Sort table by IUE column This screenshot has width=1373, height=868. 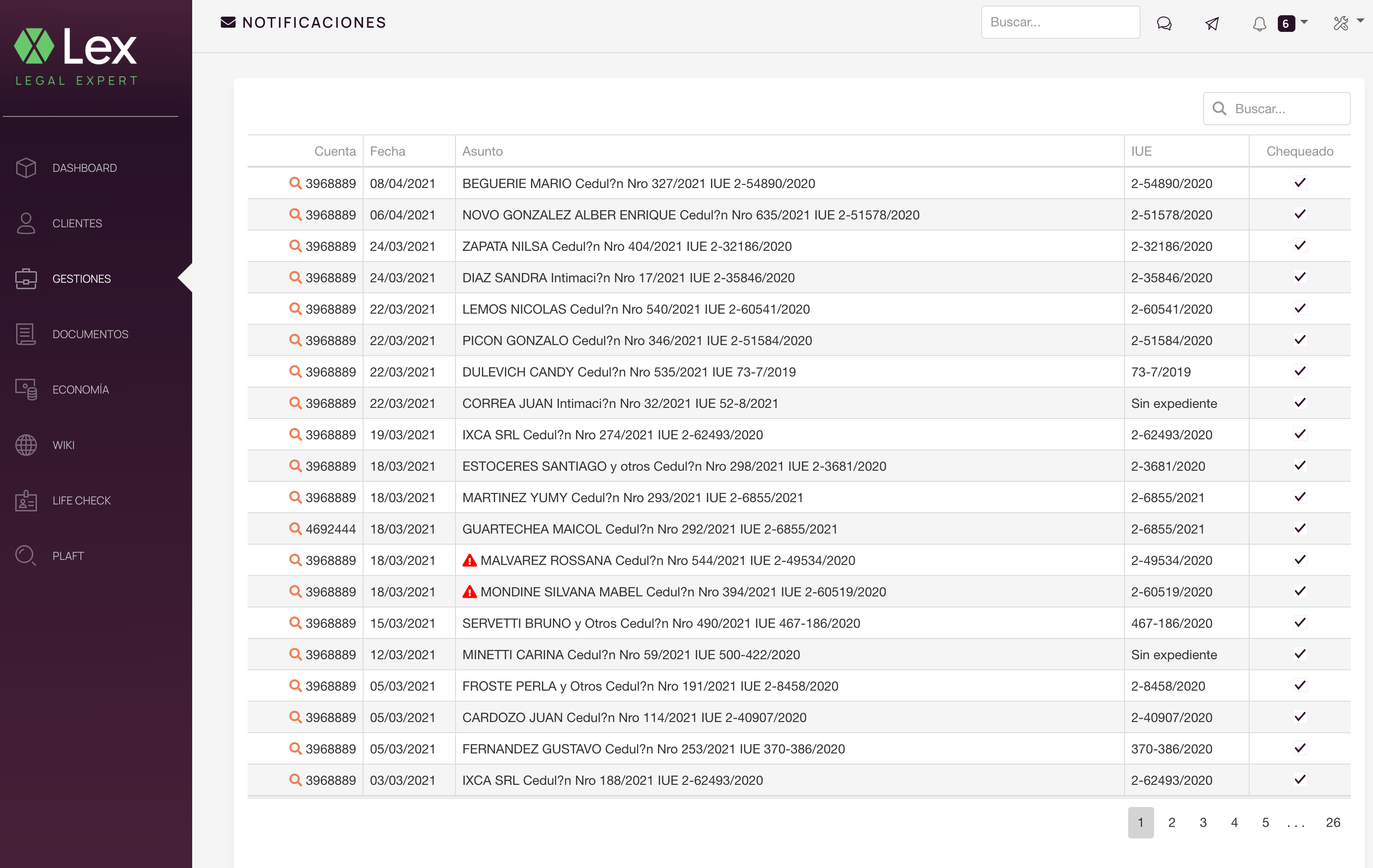click(1142, 151)
